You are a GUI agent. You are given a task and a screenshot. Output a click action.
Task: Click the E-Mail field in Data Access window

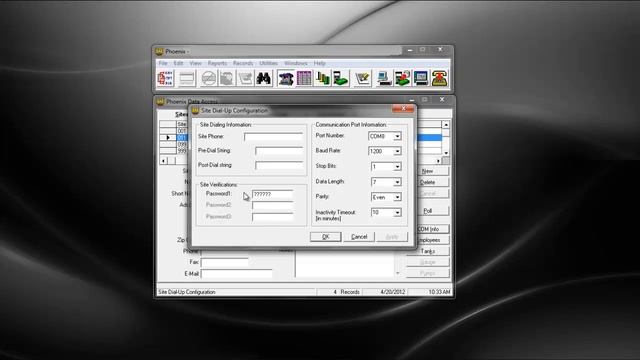pyautogui.click(x=236, y=273)
